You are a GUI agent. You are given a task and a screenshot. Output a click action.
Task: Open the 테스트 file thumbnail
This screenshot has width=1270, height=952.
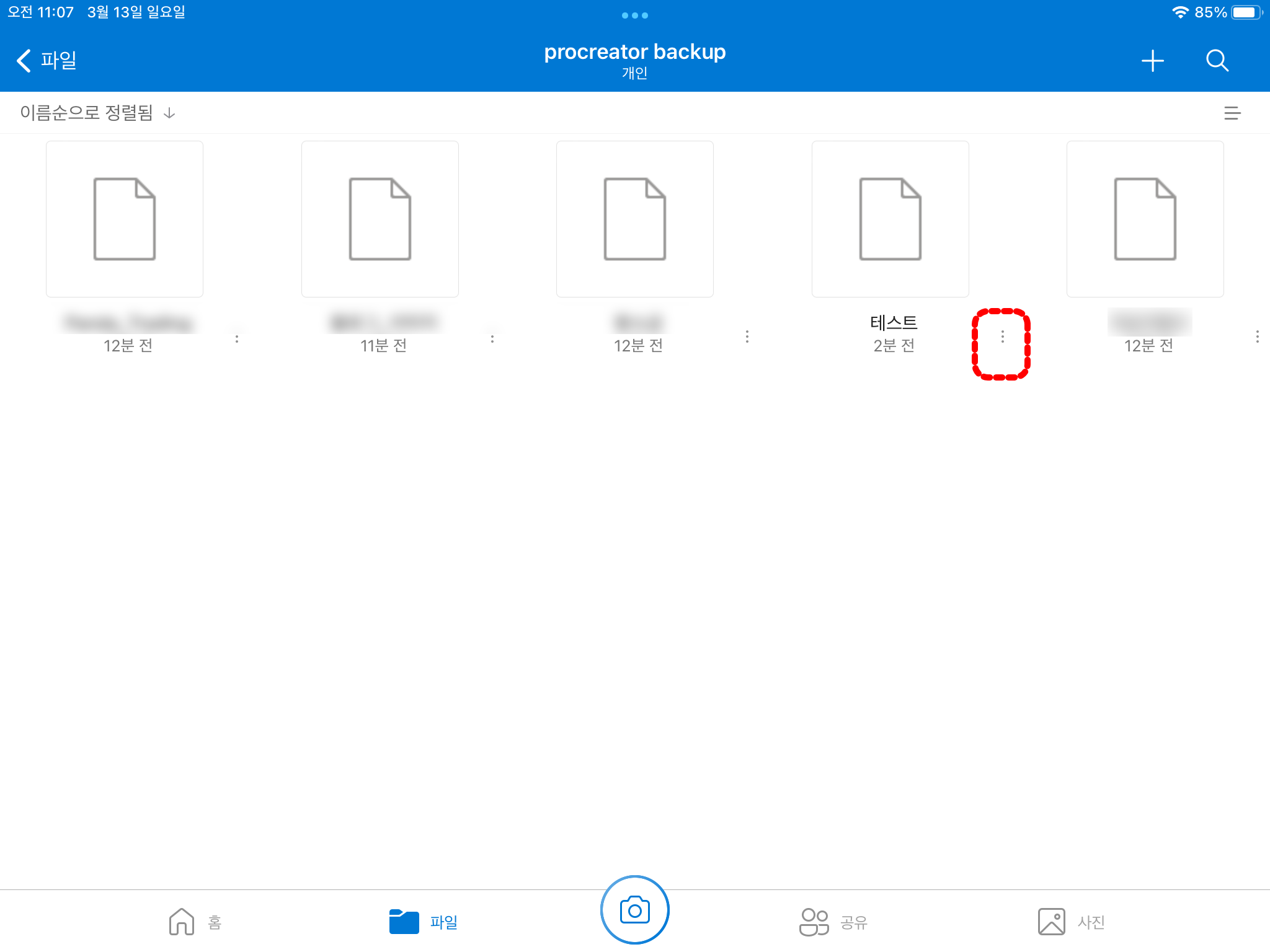890,219
